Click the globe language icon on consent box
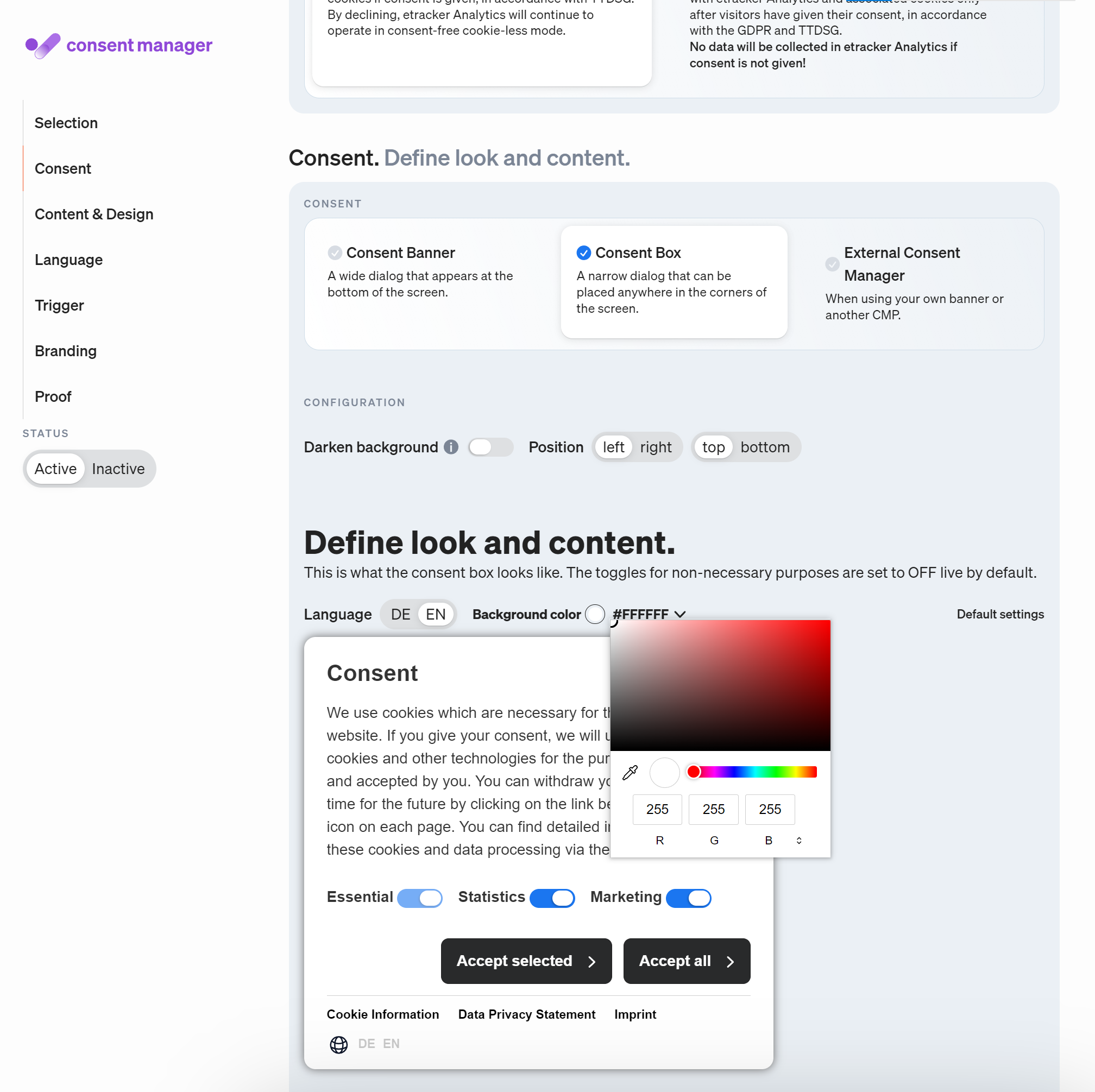This screenshot has width=1095, height=1092. [x=341, y=1044]
